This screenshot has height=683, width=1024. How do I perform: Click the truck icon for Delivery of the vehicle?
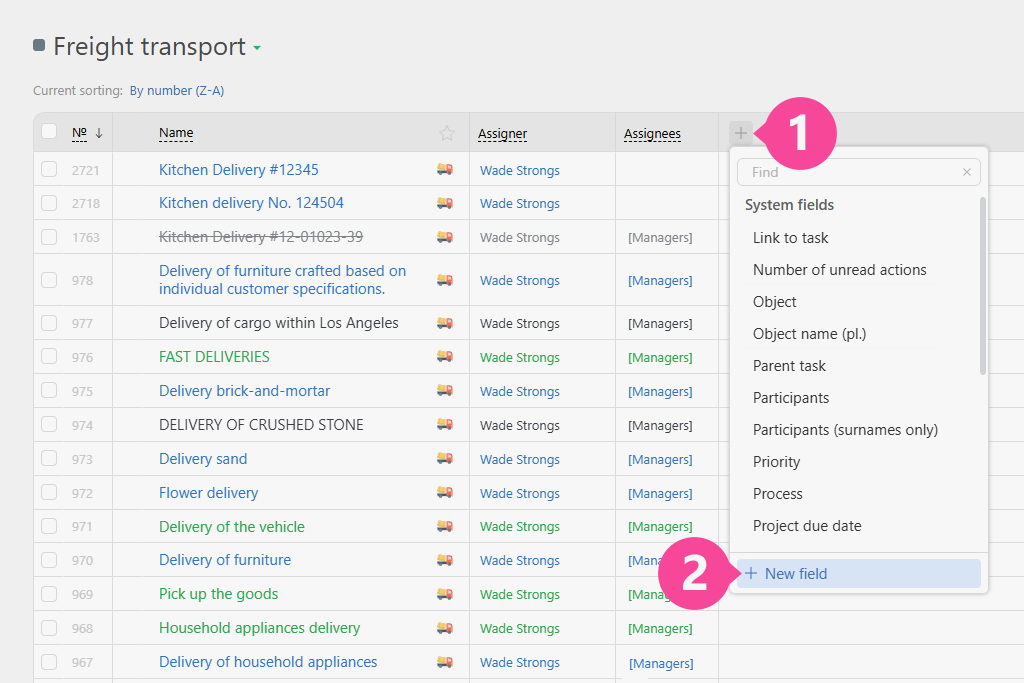(445, 526)
